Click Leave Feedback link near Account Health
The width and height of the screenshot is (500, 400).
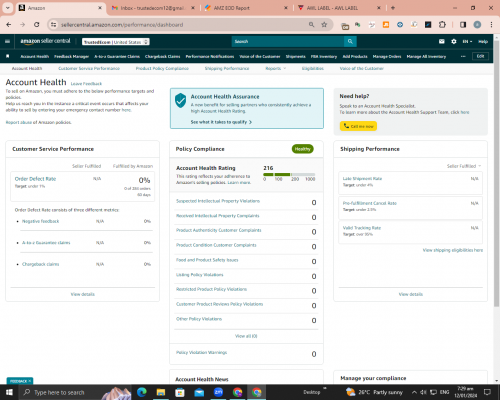click(86, 84)
